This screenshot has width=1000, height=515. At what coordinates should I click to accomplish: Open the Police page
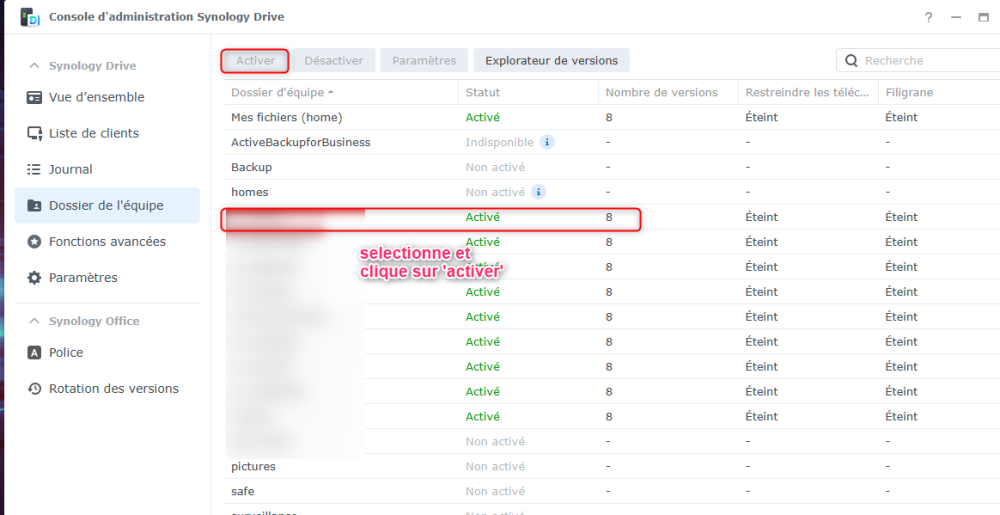(x=107, y=352)
